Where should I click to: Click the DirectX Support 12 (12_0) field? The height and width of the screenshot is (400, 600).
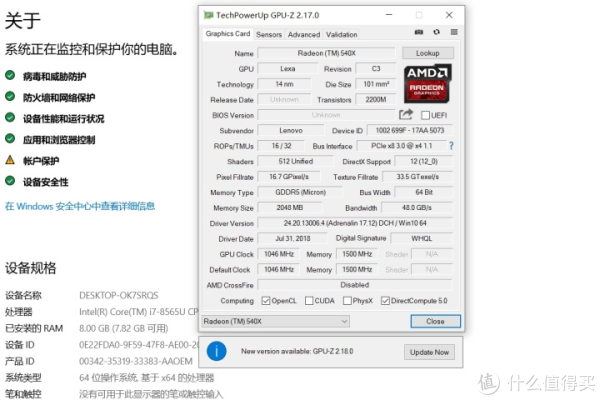[x=424, y=161]
